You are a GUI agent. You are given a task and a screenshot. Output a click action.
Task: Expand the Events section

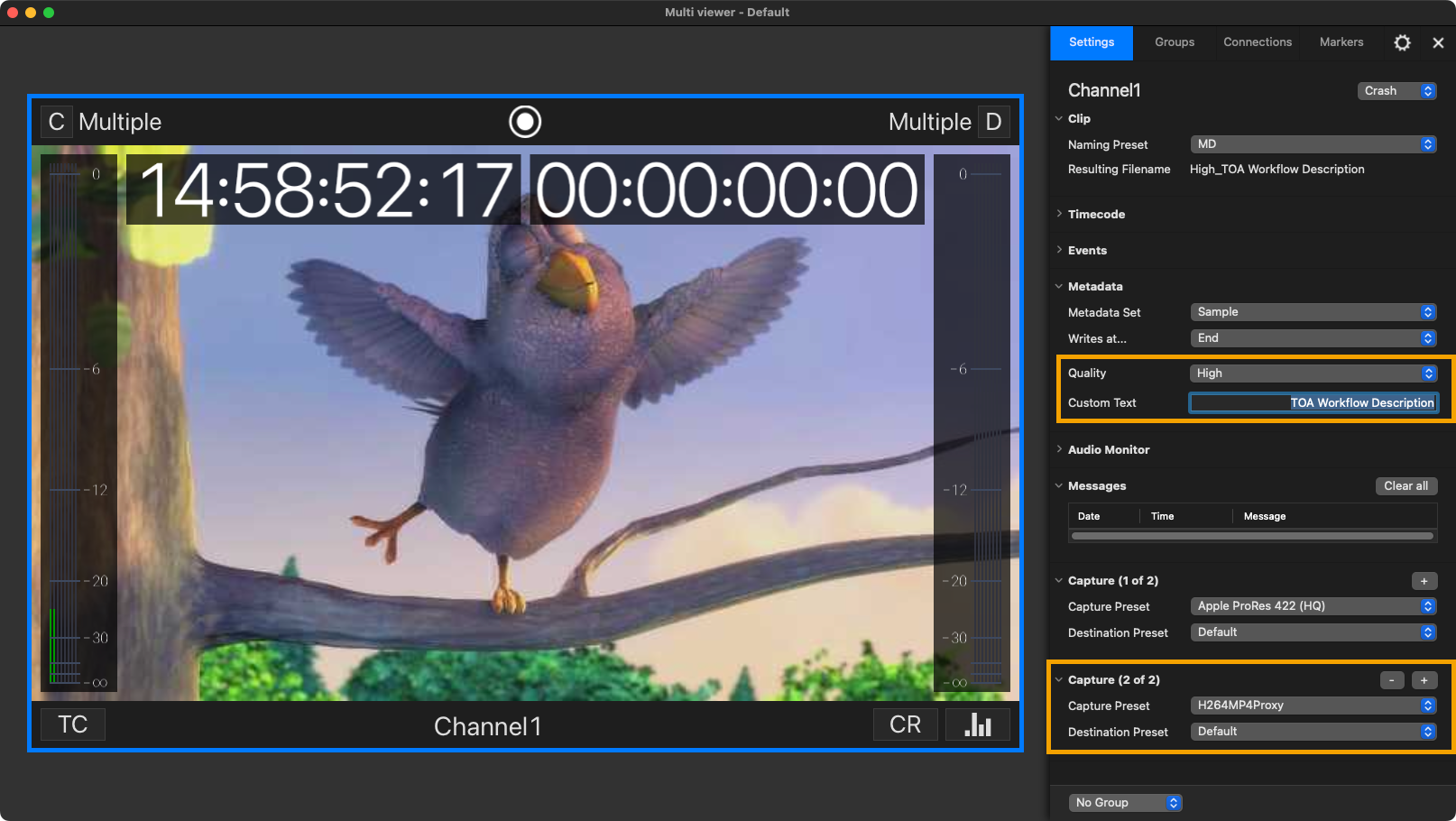(x=1059, y=251)
